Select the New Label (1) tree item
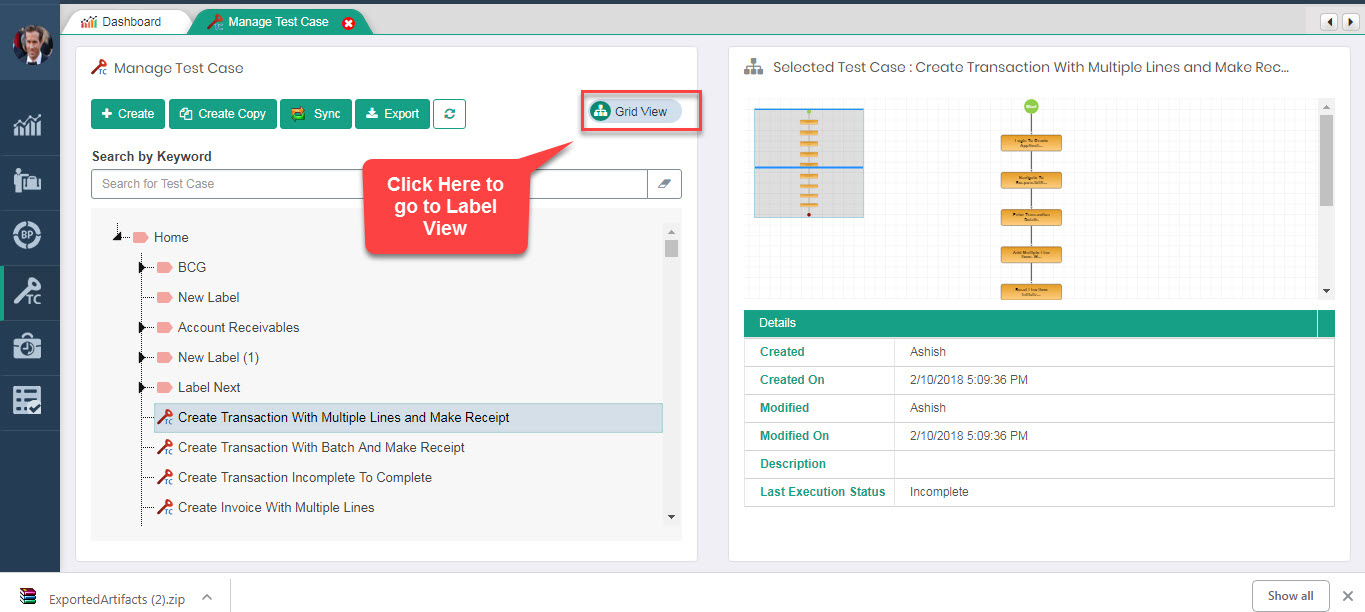The width and height of the screenshot is (1365, 612). [x=218, y=357]
